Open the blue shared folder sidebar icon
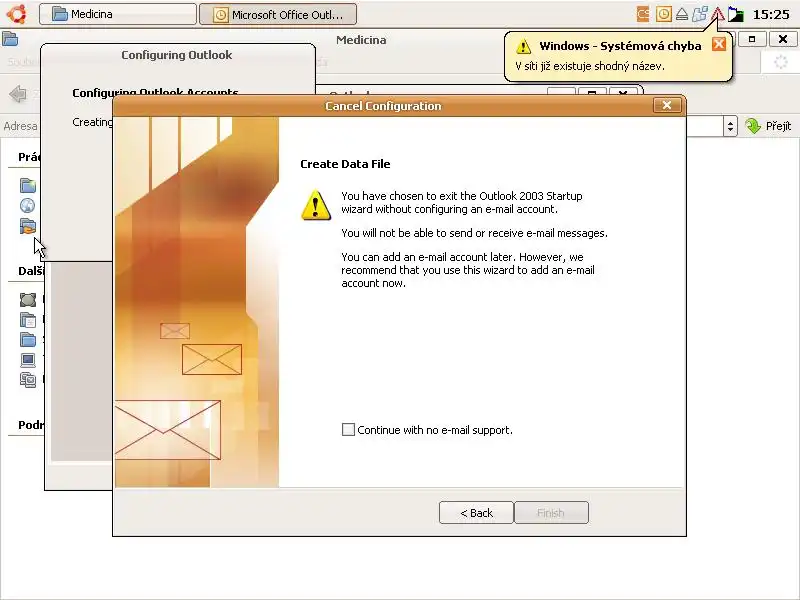The width and height of the screenshot is (800, 600). pos(28,340)
